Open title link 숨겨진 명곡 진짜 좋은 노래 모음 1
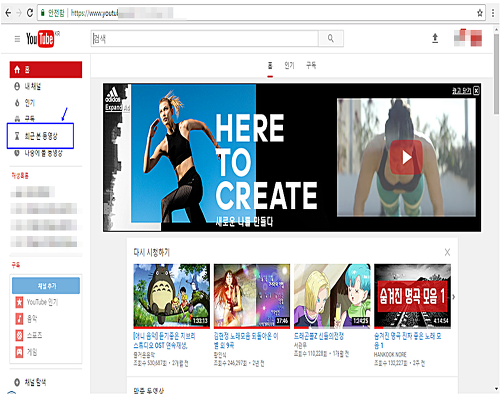Screen dimensions: 500x398 (x=408, y=340)
